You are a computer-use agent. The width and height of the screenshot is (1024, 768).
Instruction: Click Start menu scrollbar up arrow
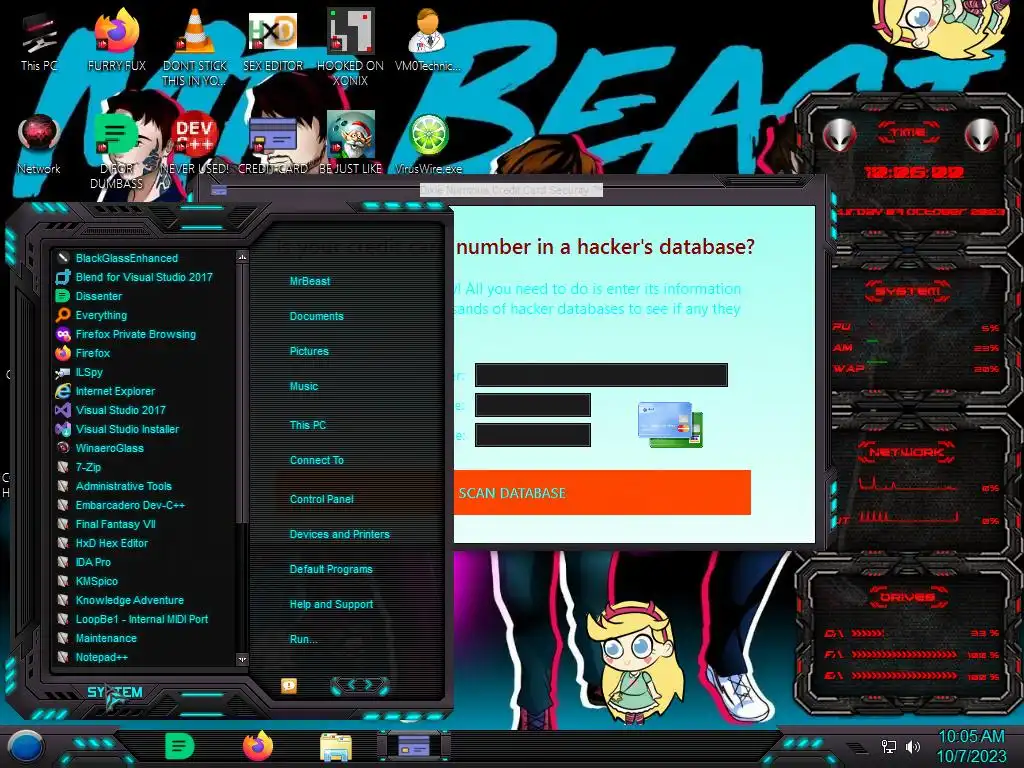point(242,257)
